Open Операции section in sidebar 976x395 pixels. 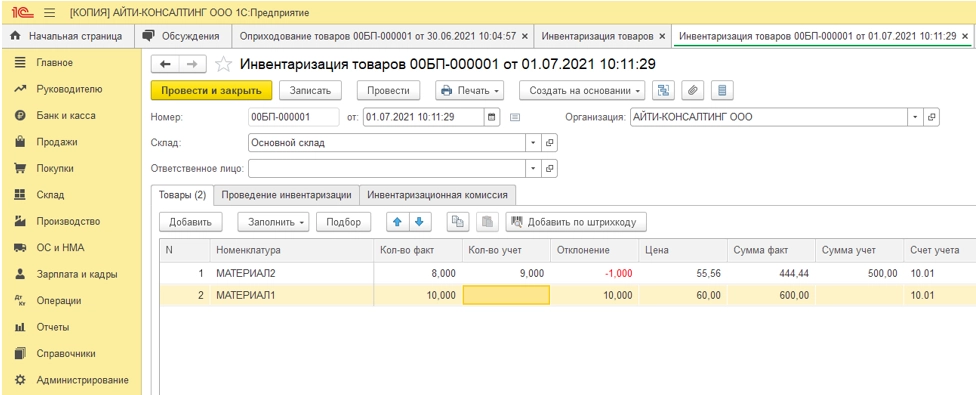pos(59,300)
